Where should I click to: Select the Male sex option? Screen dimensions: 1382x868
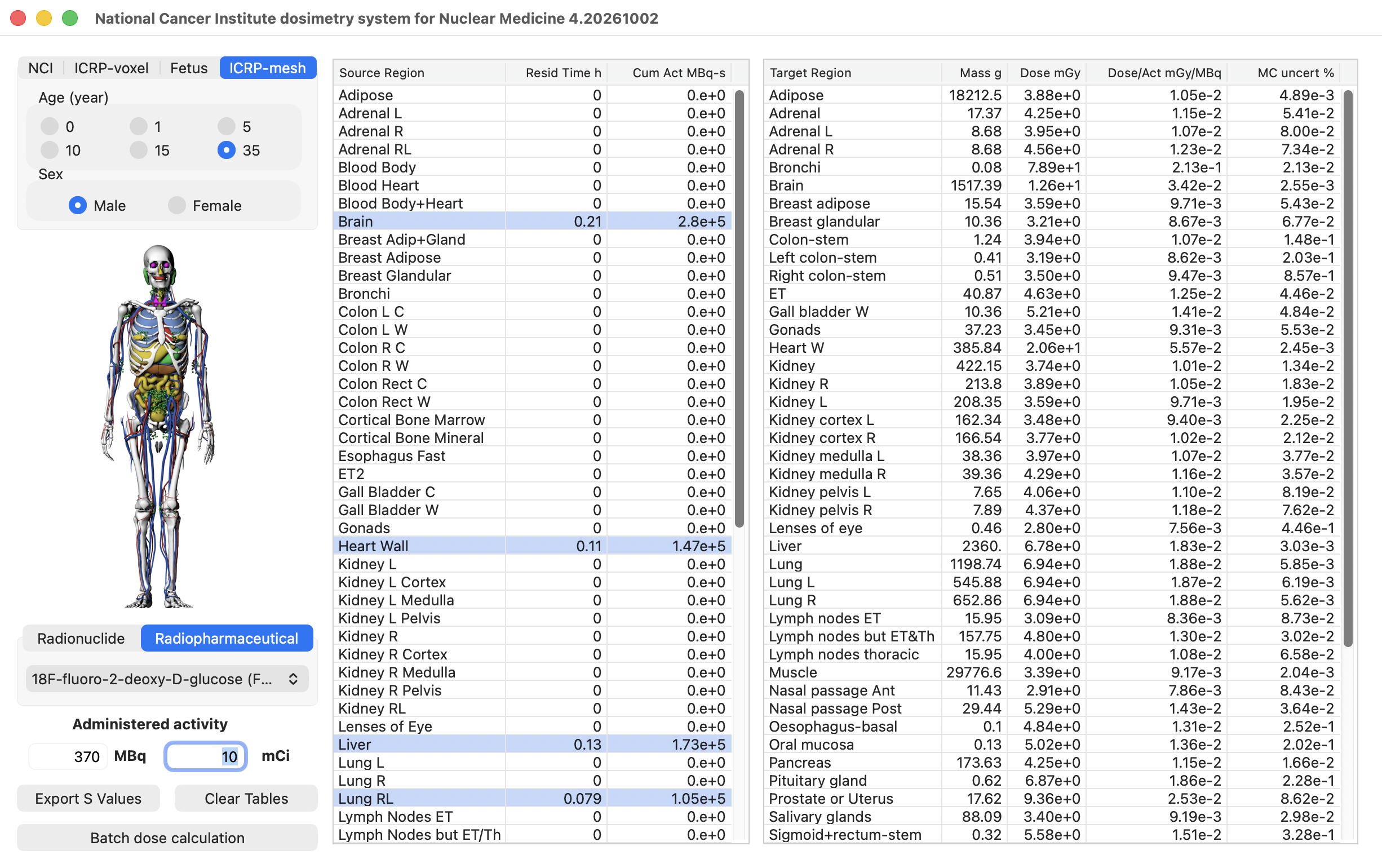pos(77,205)
